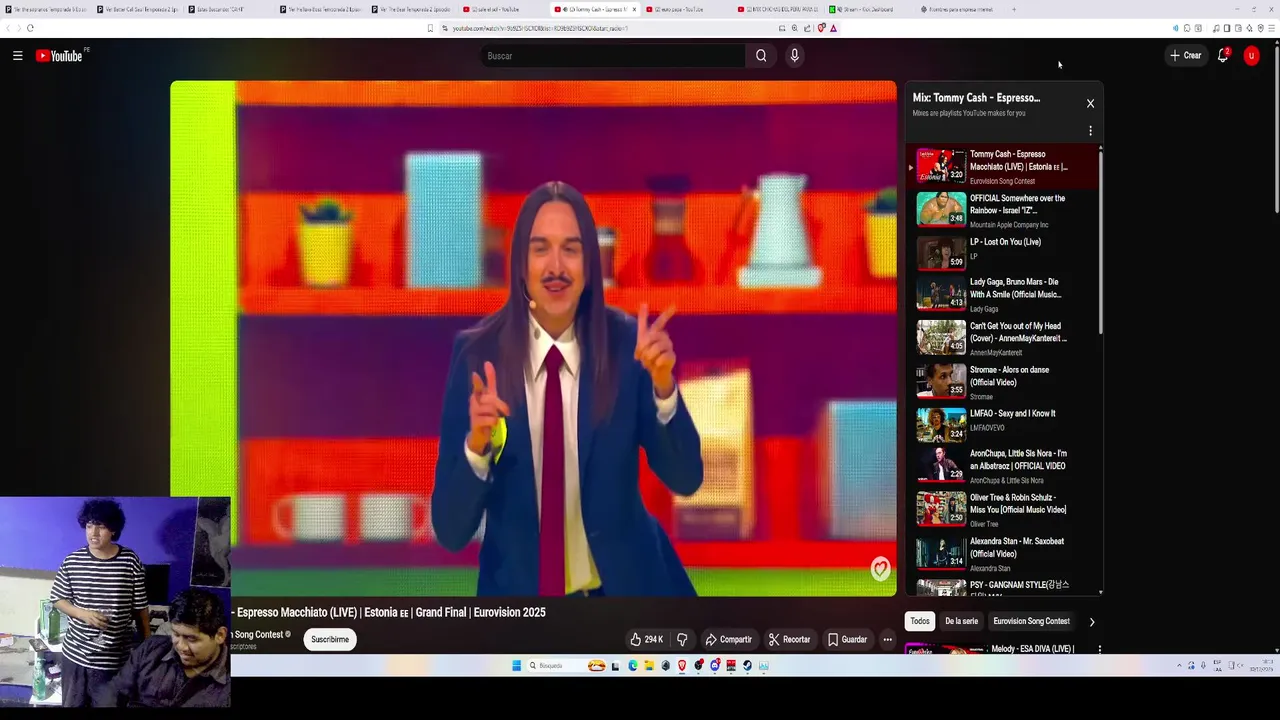Like the video with thumbs up

pos(647,639)
